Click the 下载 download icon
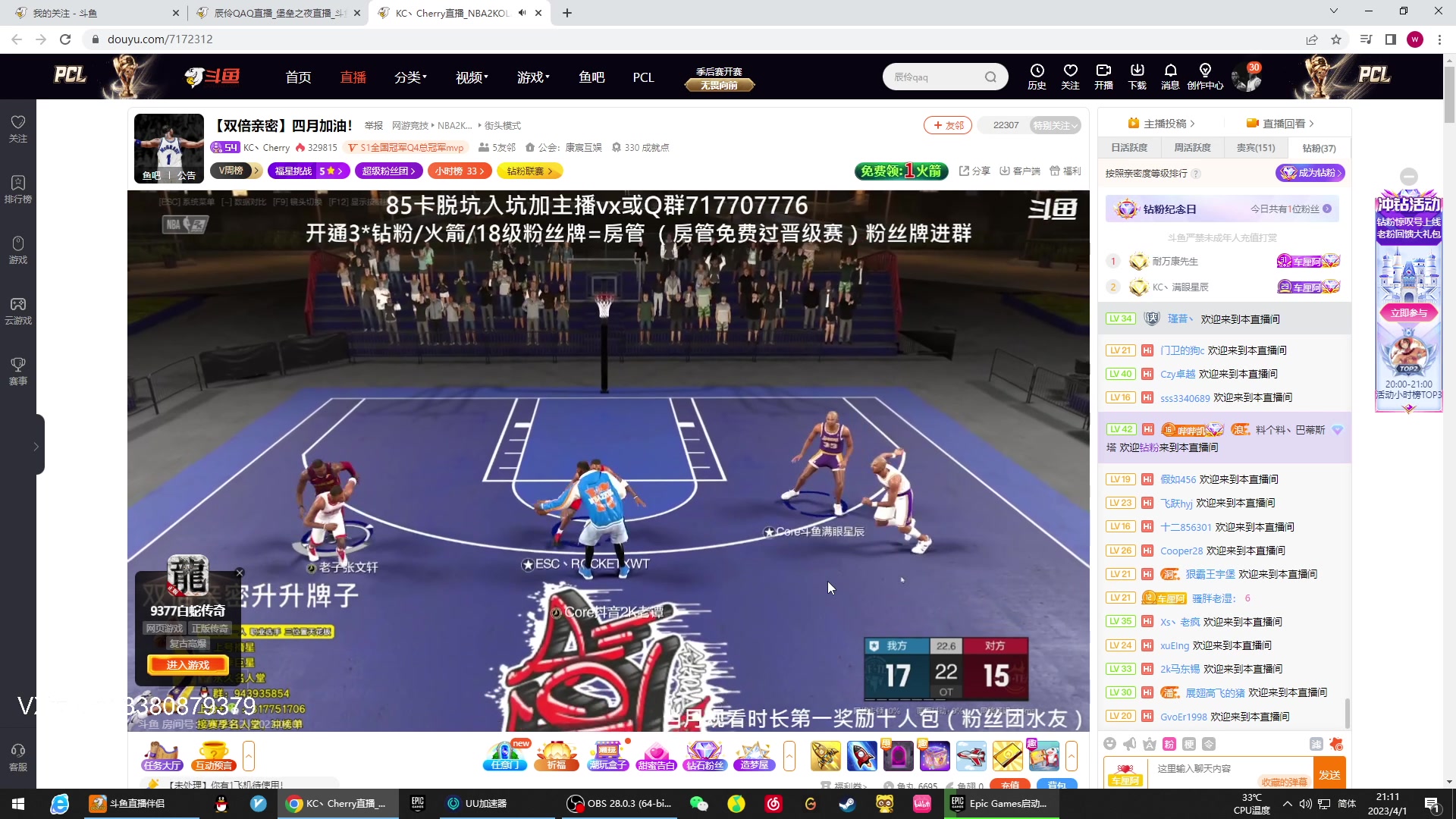Image resolution: width=1456 pixels, height=819 pixels. click(1137, 77)
